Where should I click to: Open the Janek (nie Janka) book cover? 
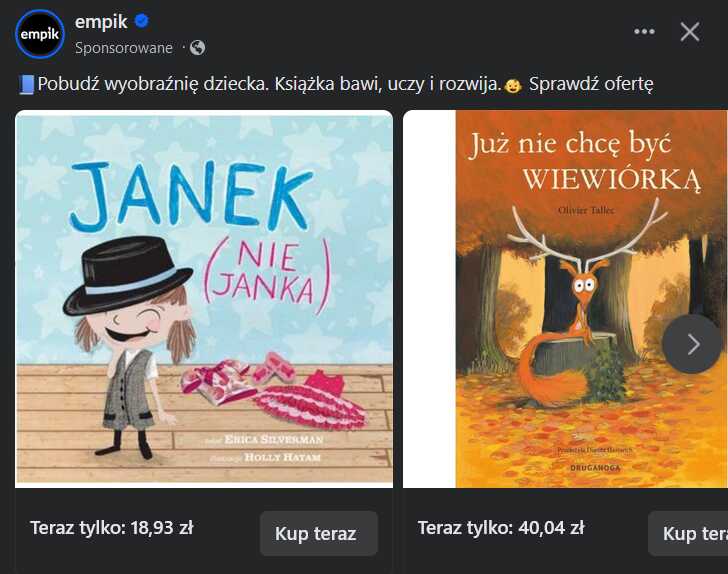[204, 299]
